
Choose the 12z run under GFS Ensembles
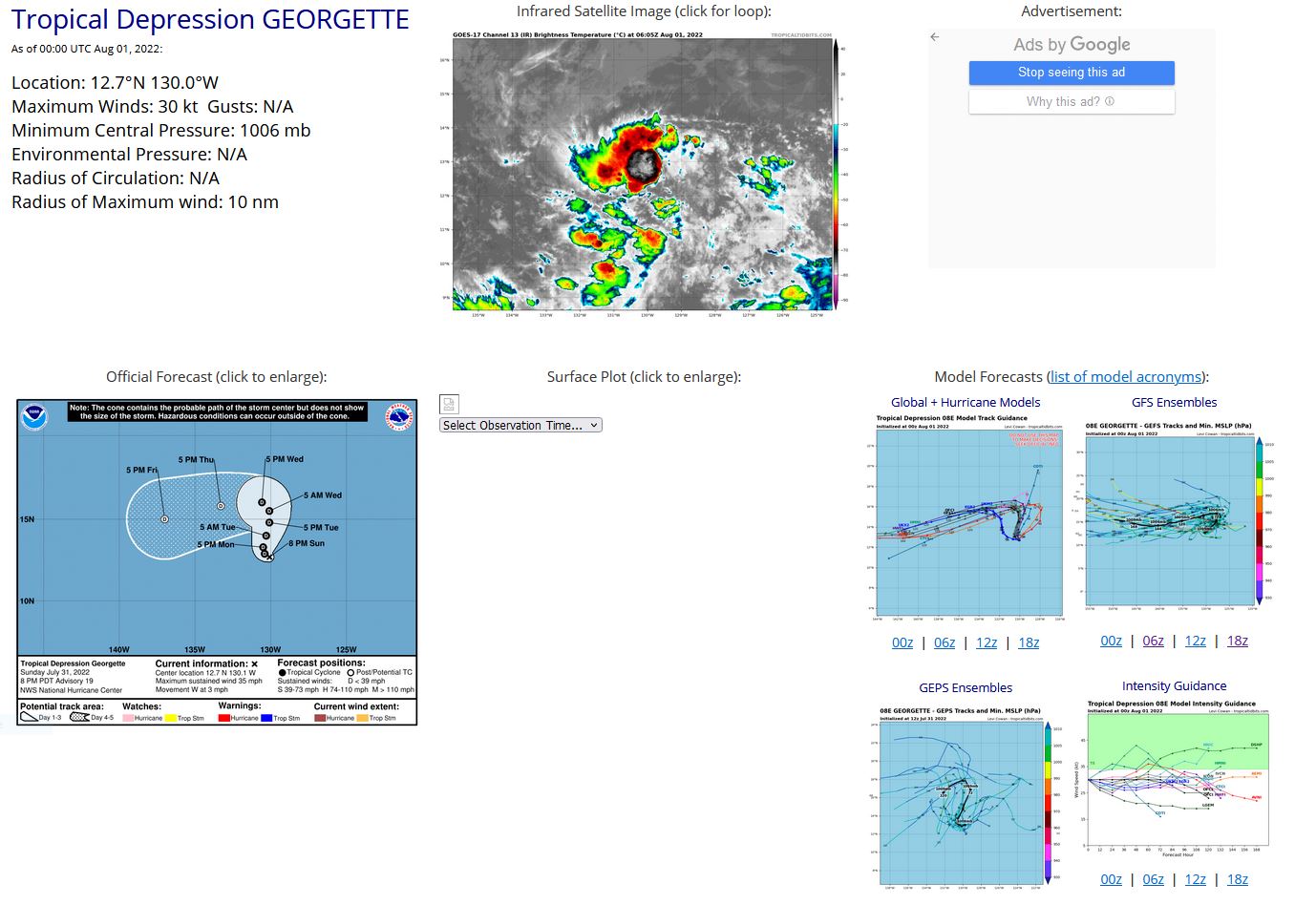click(1195, 642)
